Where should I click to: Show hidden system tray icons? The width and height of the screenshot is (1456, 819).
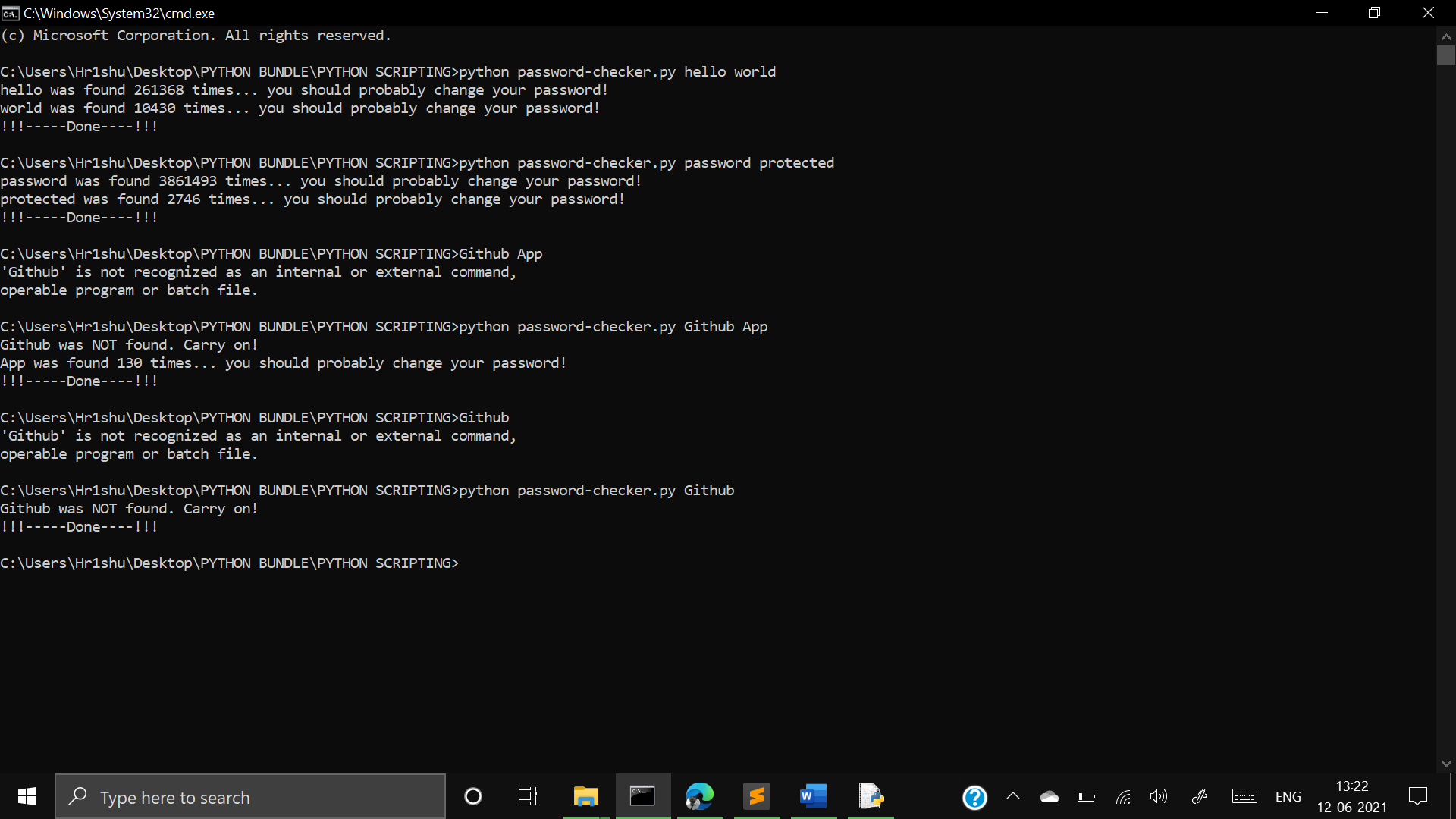pos(1013,797)
